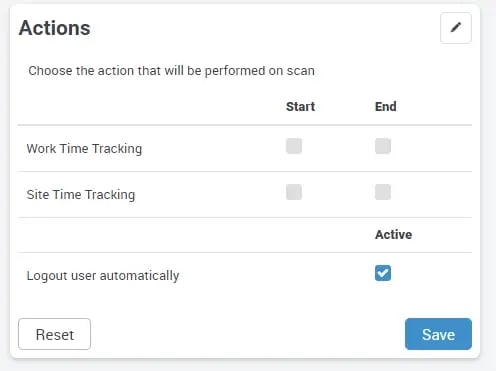This screenshot has width=496, height=371.
Task: Click the Actions panel heading
Action: (55, 28)
